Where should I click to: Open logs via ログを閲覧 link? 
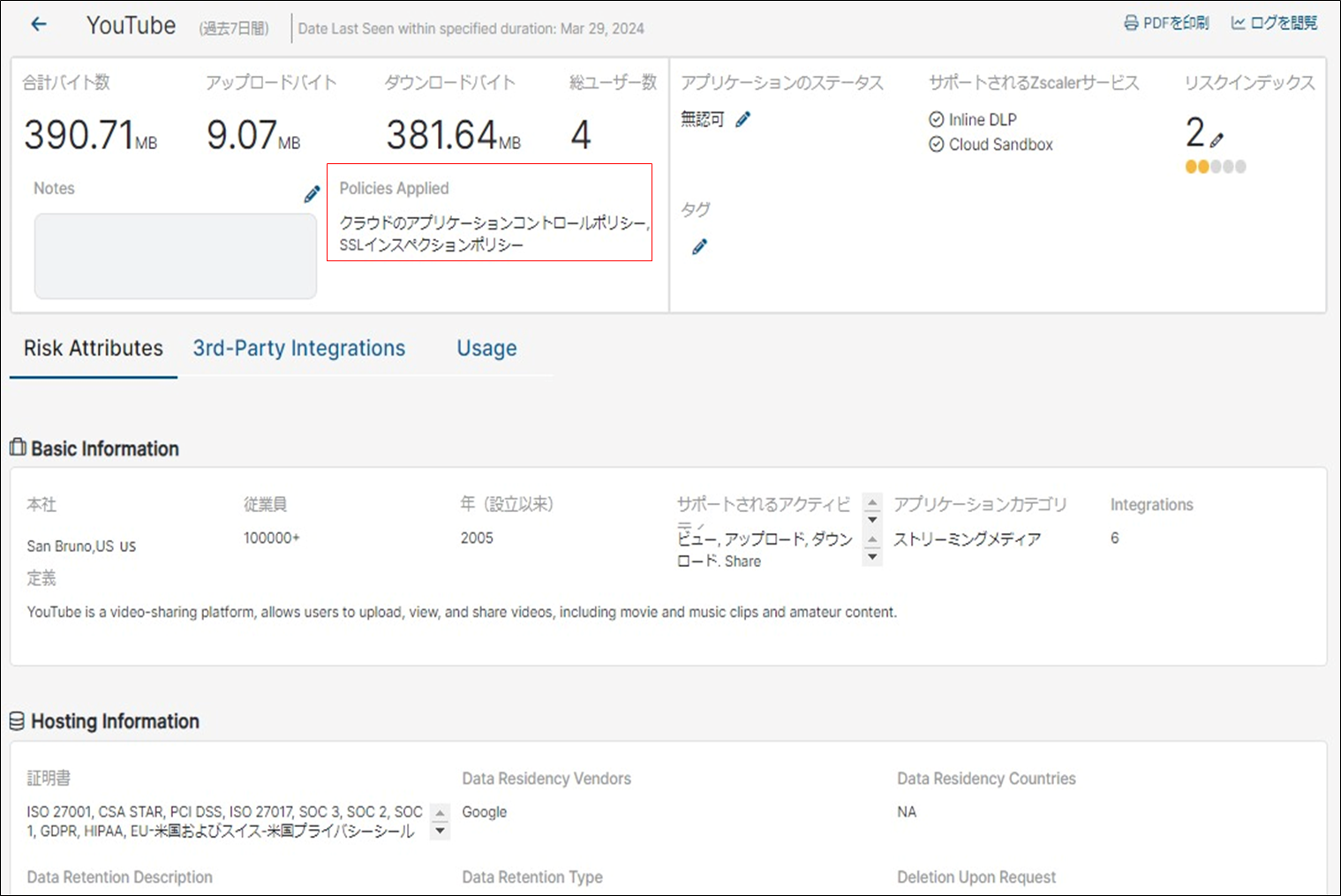tap(1274, 23)
